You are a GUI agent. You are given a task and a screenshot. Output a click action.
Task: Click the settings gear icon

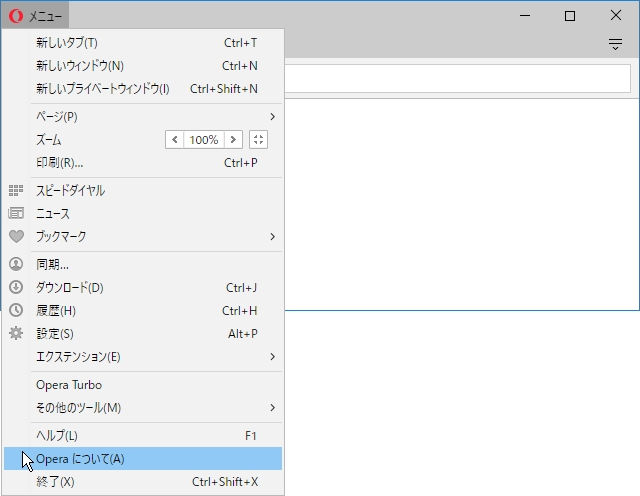tap(16, 333)
